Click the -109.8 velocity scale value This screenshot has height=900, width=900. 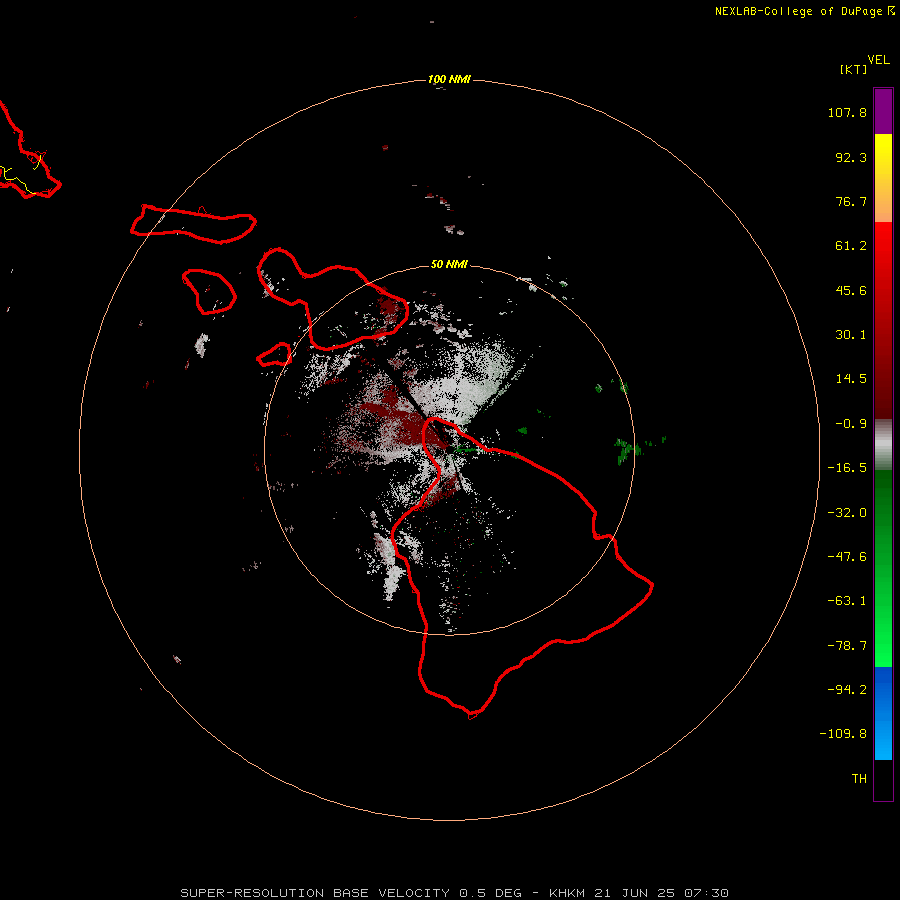[843, 734]
